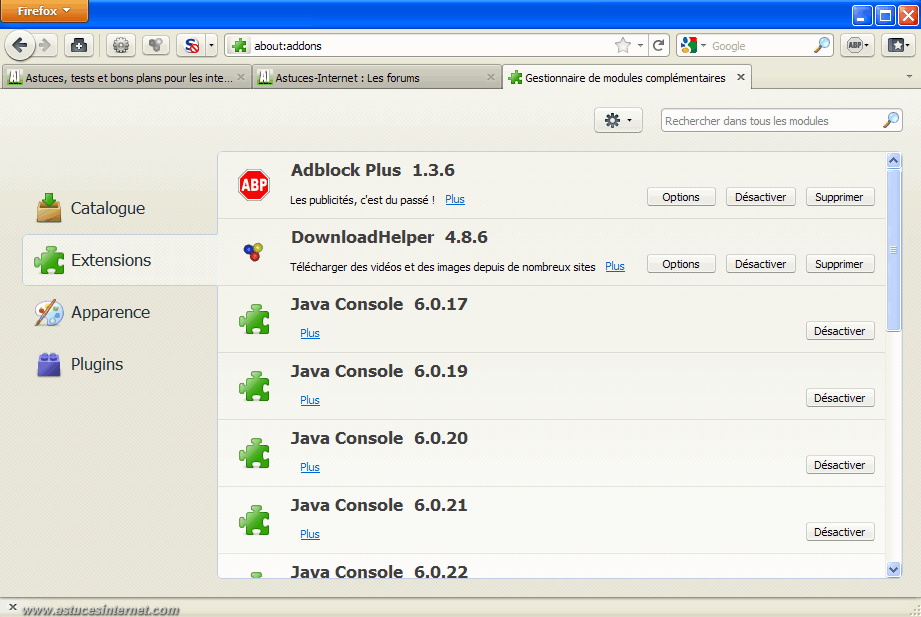
Task: Click the Adblock Plus ABP stop-sign icon
Action: [254, 185]
